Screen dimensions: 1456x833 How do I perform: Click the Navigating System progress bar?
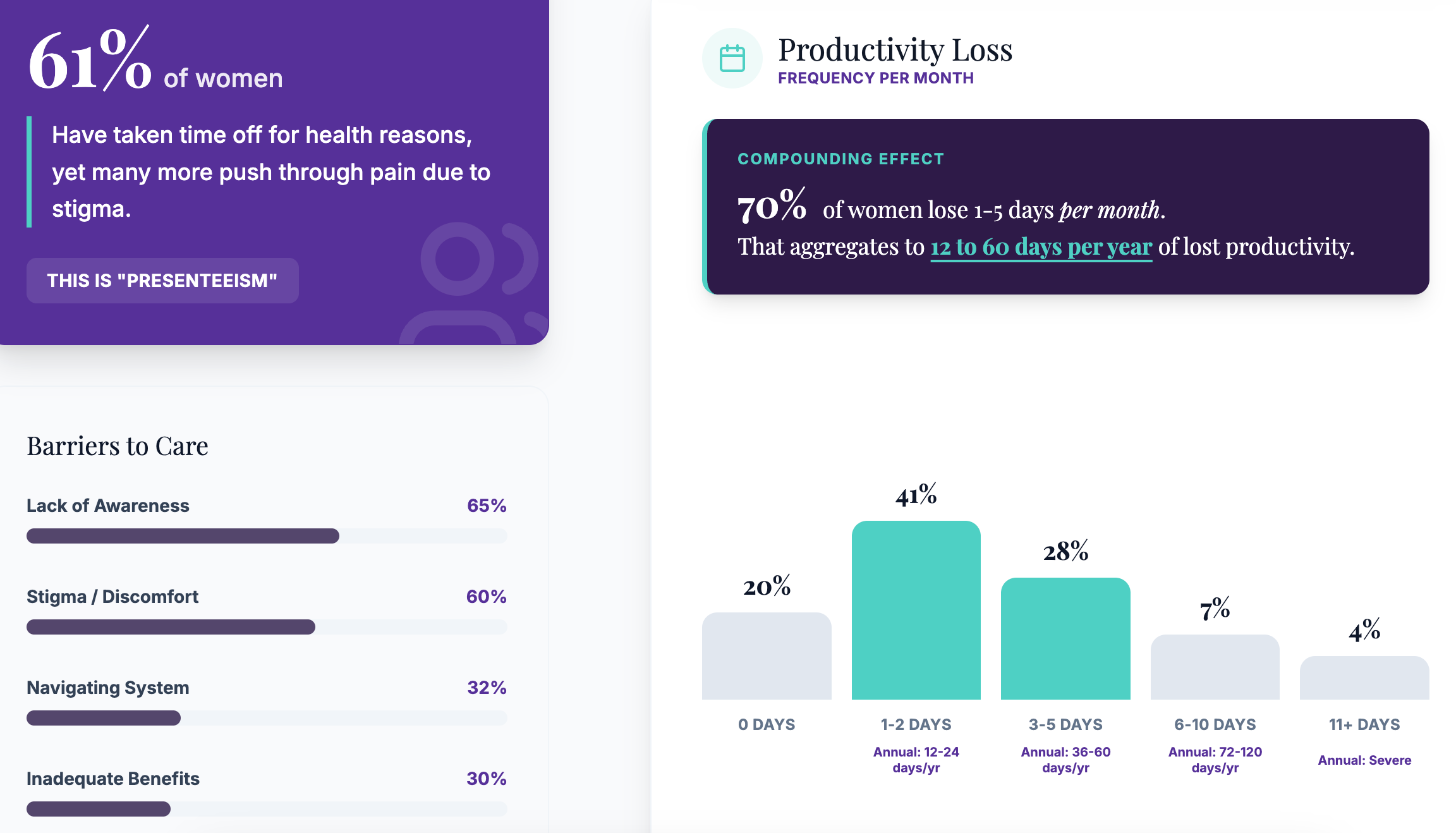coord(267,718)
